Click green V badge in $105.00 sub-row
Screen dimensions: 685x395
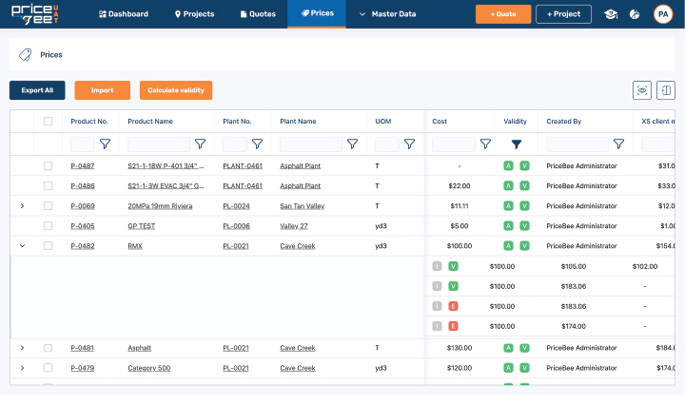[x=453, y=266]
